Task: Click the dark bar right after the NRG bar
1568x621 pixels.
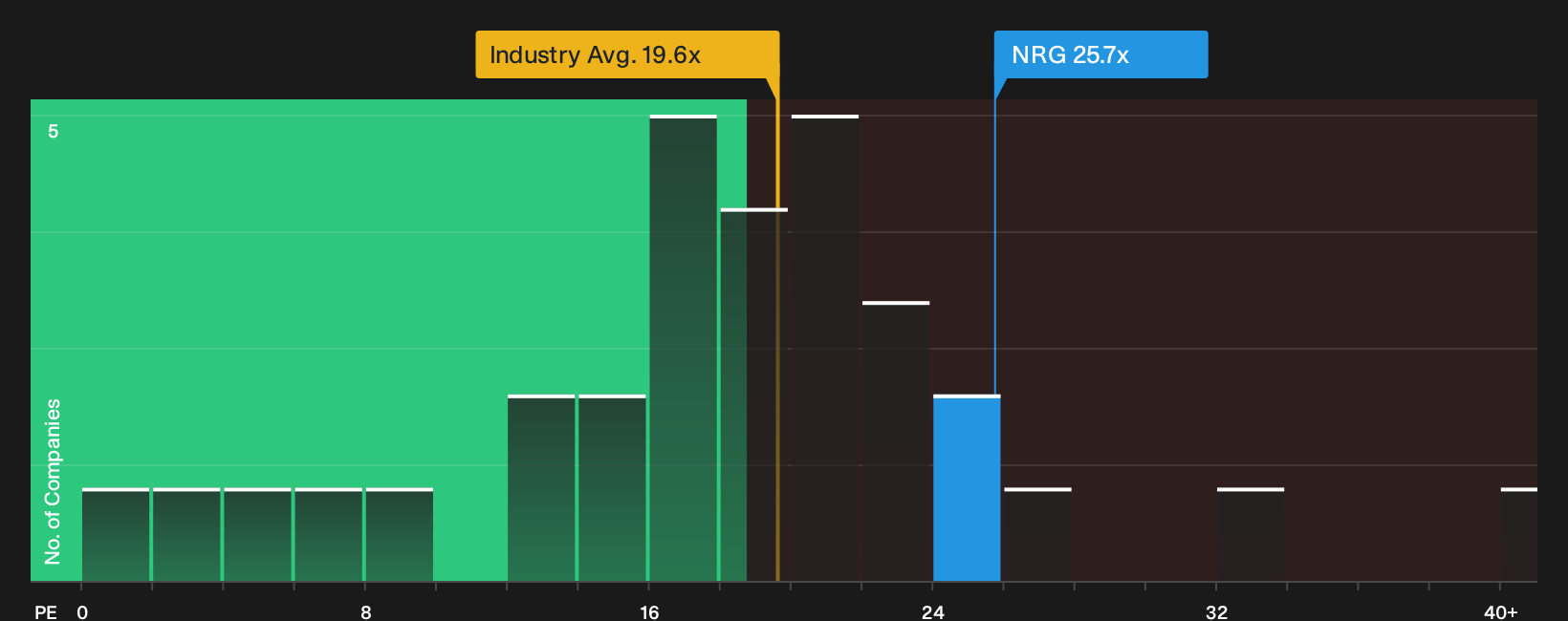Action: (1037, 535)
